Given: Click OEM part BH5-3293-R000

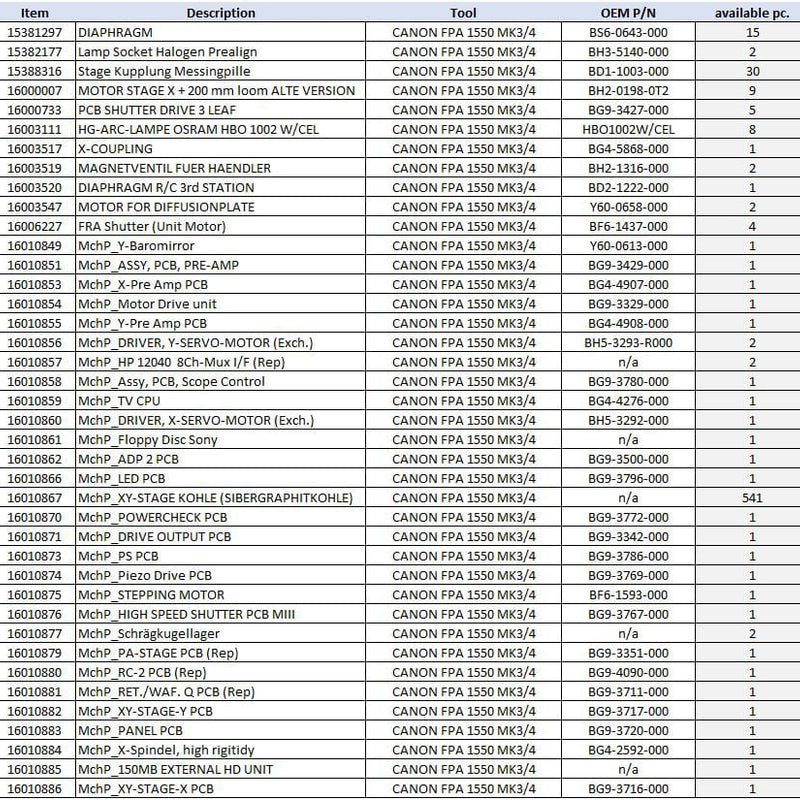Looking at the screenshot, I should pos(628,342).
